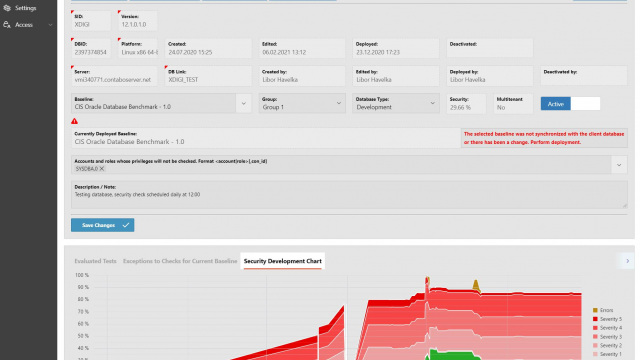
Task: Click the Access lock icon
Action: tap(7, 24)
